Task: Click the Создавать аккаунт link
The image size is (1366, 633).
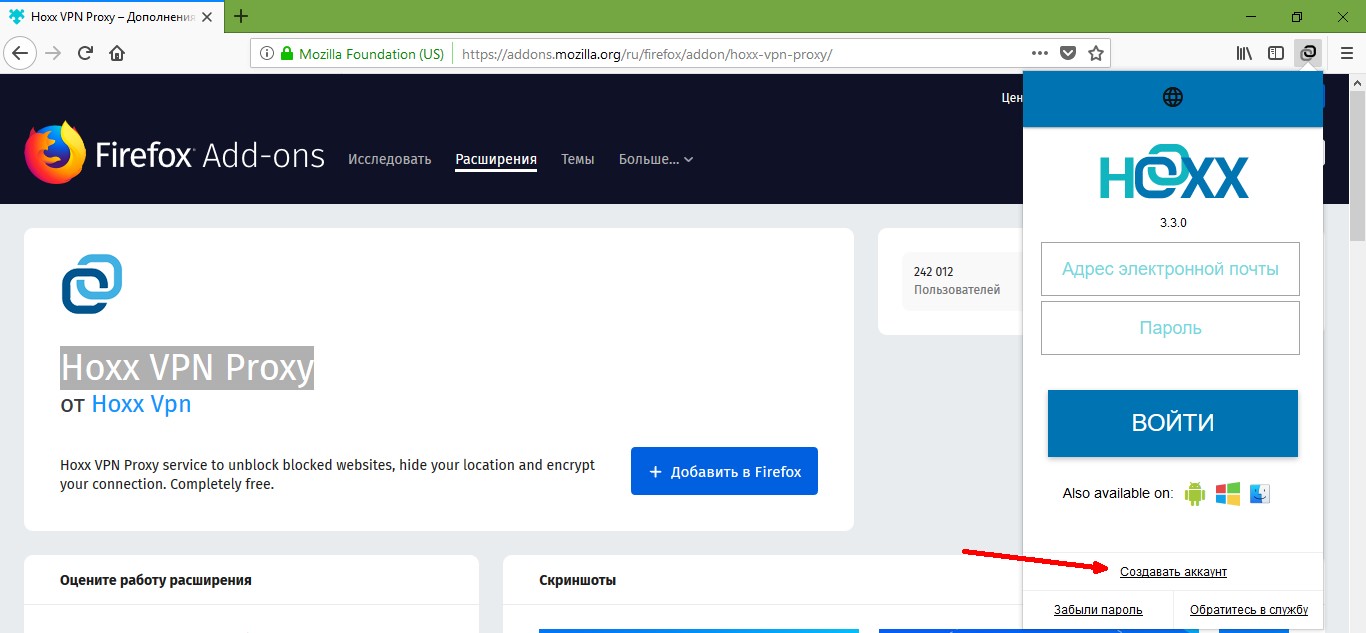Action: click(1173, 572)
